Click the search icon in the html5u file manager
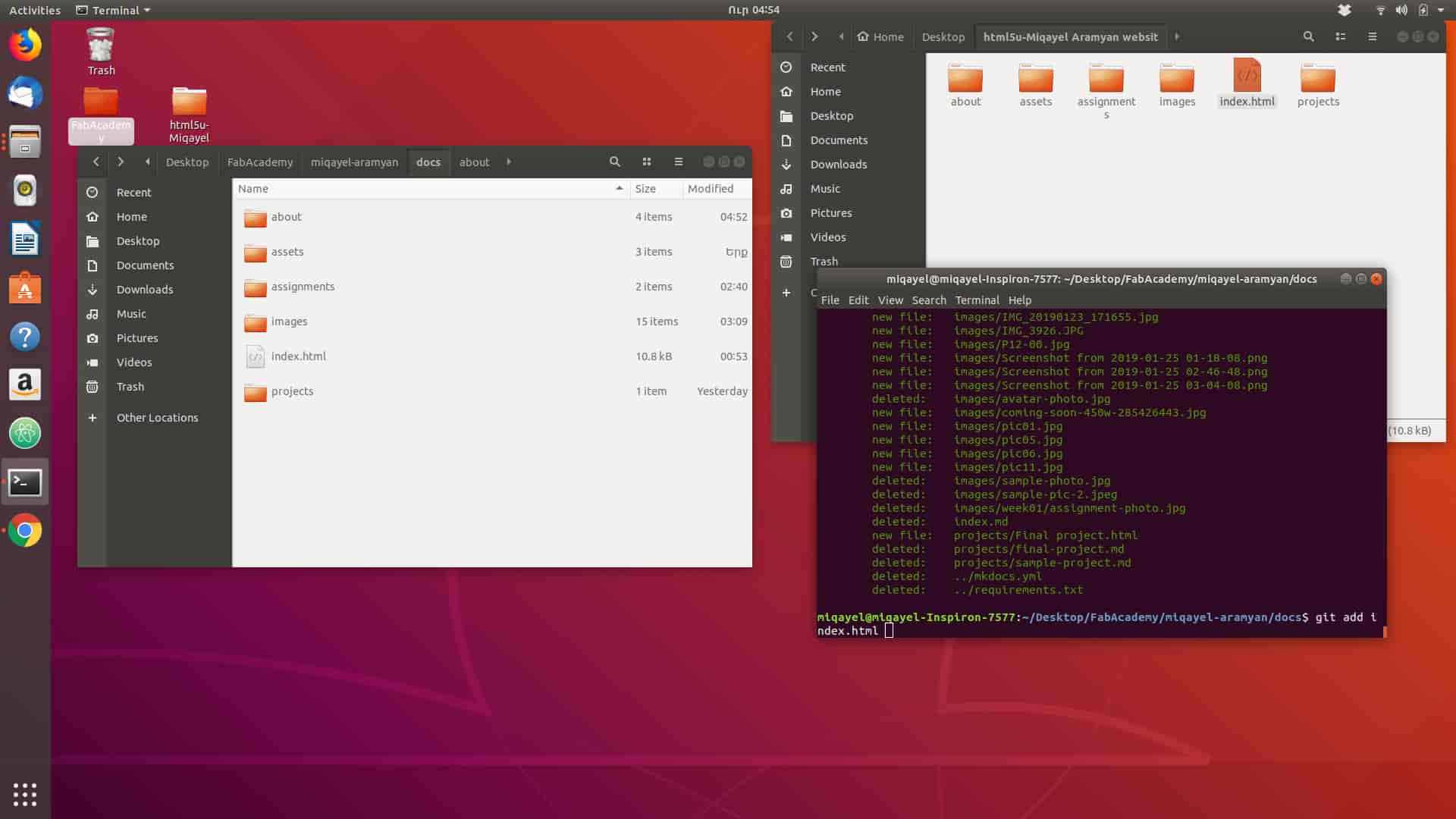Image resolution: width=1456 pixels, height=819 pixels. click(x=1308, y=36)
